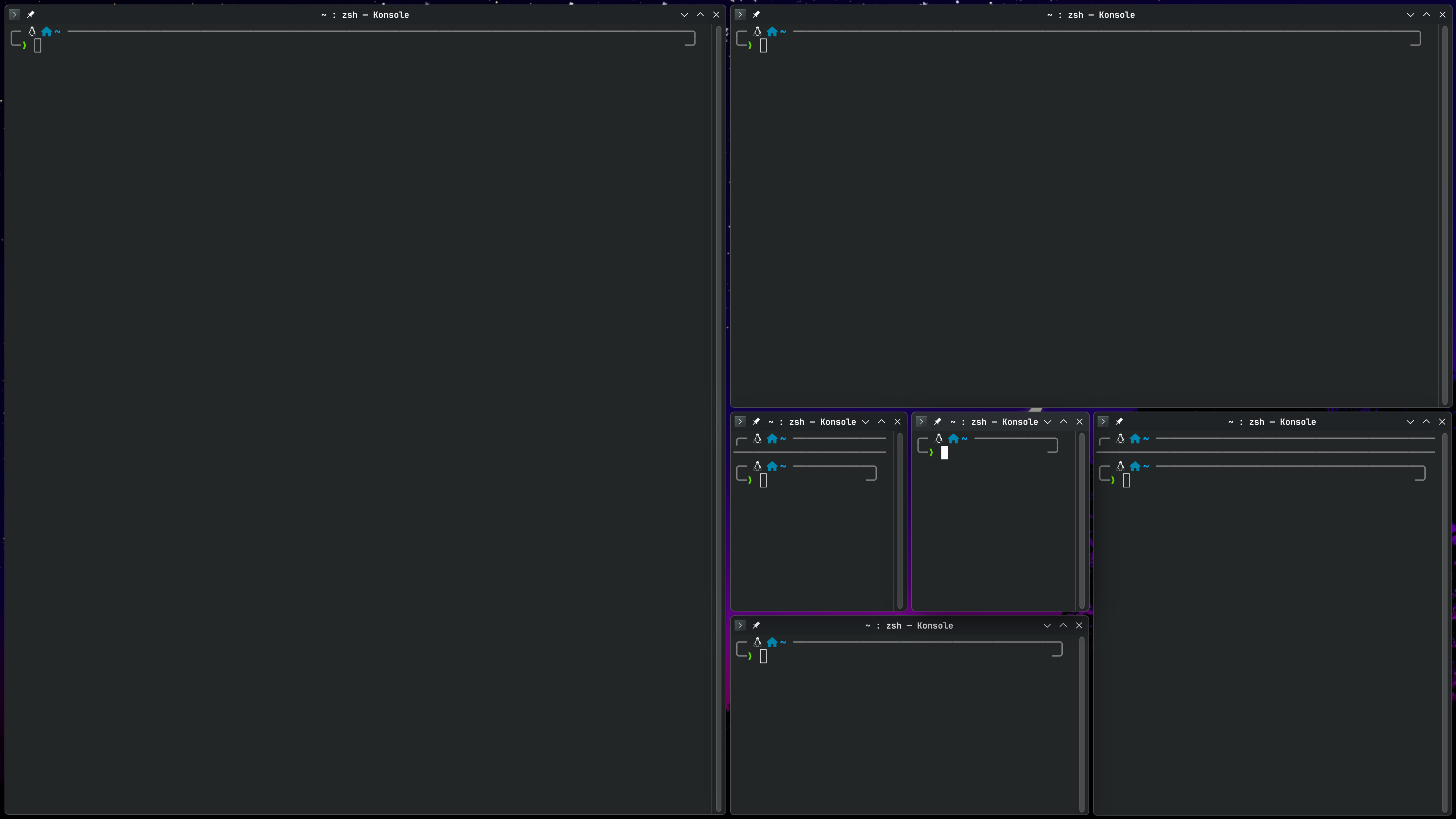
Task: Click scrollbar of left full-height Konsole window
Action: [718, 419]
